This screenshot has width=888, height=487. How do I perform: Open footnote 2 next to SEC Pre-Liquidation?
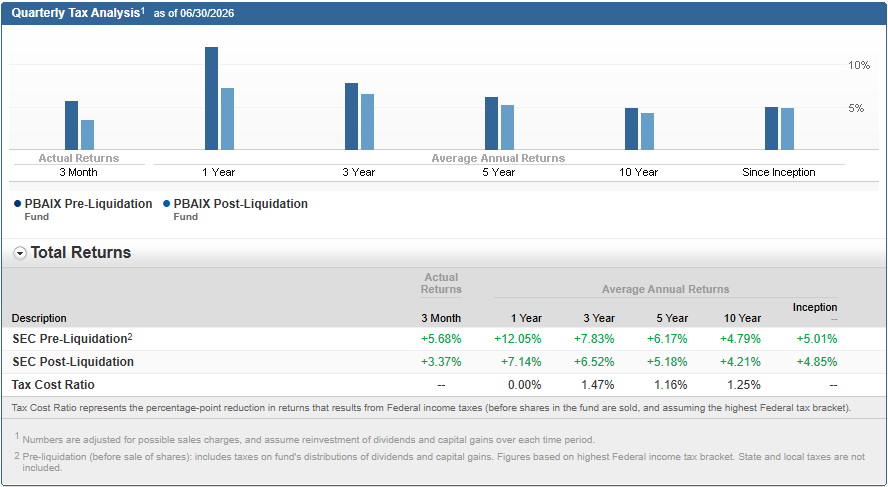(x=130, y=336)
